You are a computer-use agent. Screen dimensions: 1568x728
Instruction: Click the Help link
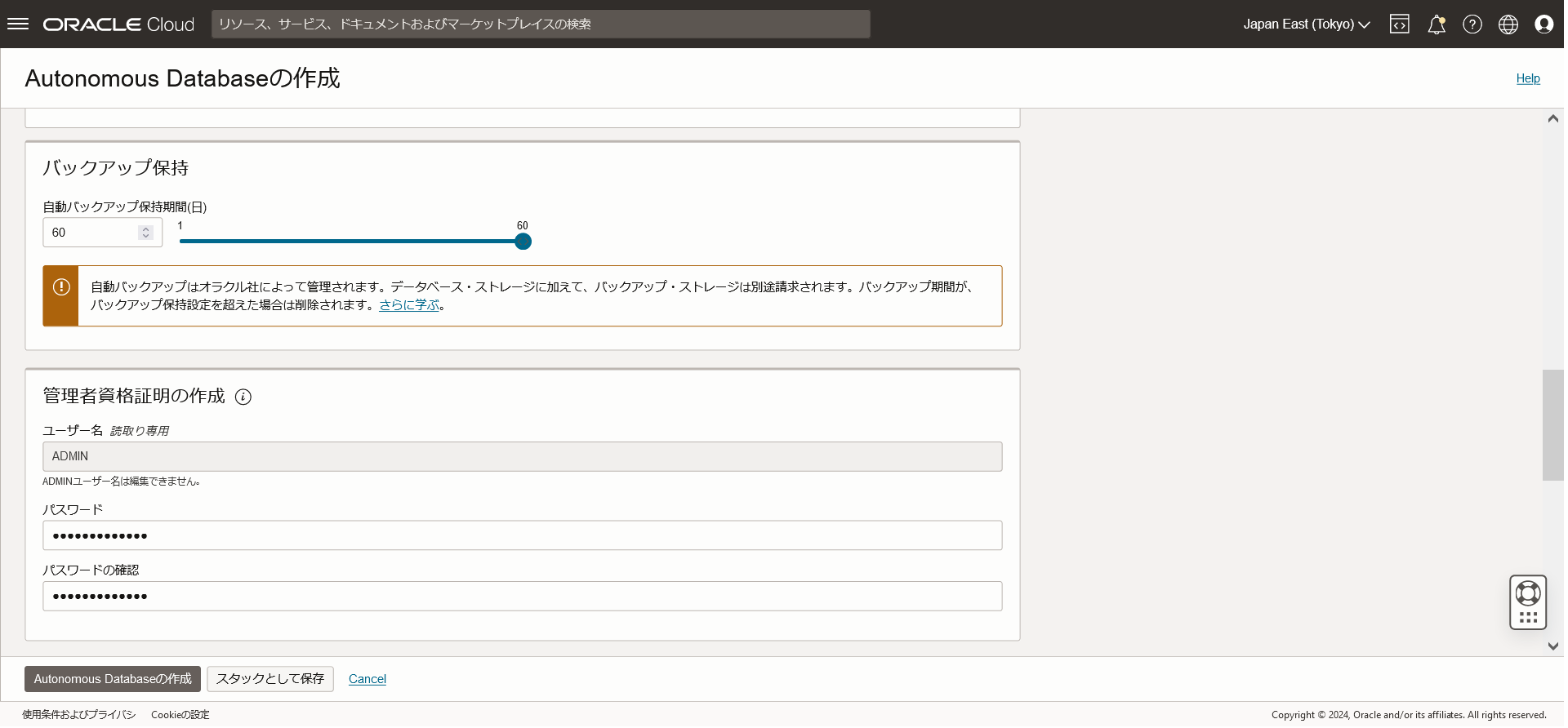(1528, 78)
